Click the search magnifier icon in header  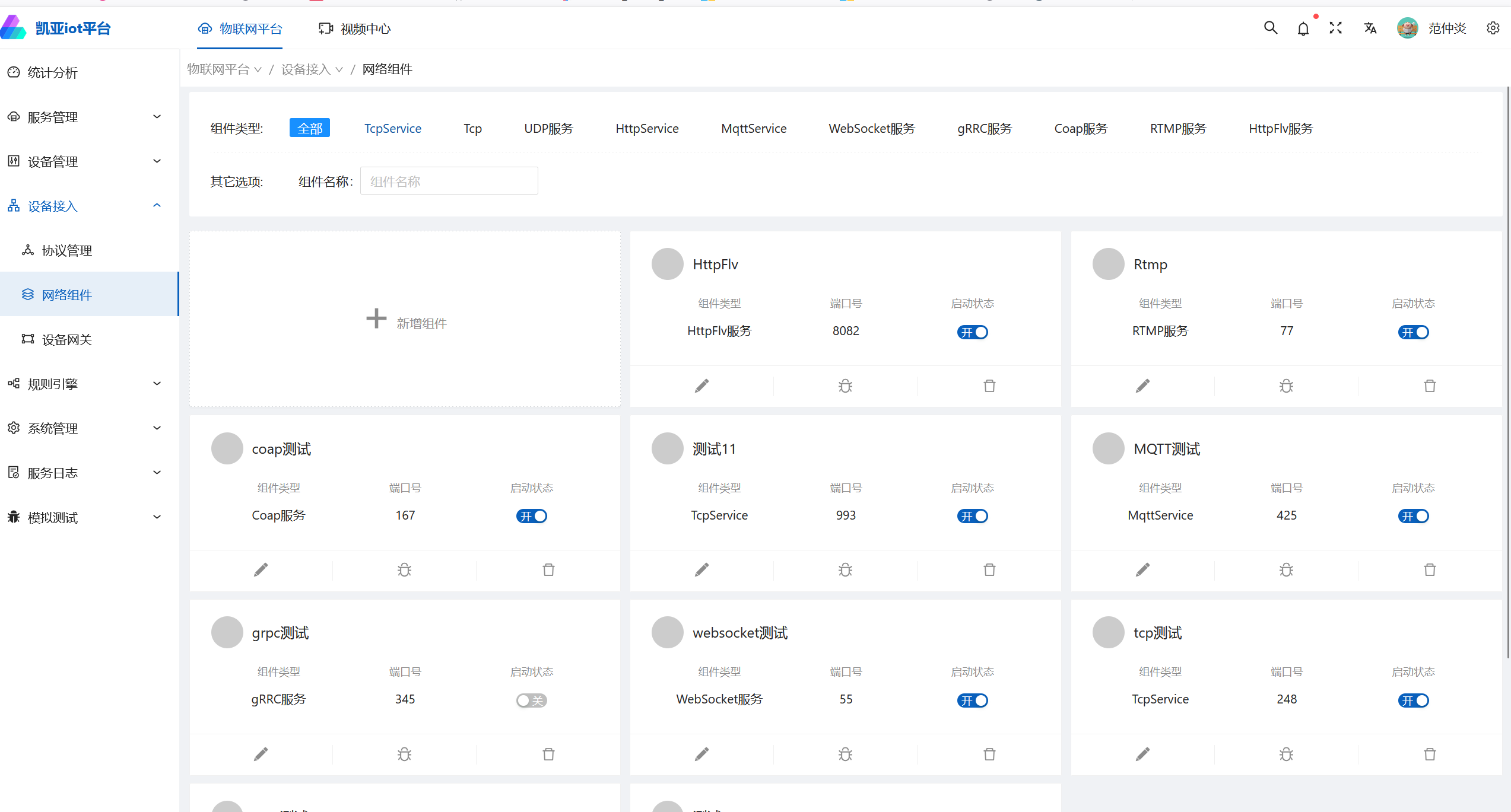click(1270, 28)
